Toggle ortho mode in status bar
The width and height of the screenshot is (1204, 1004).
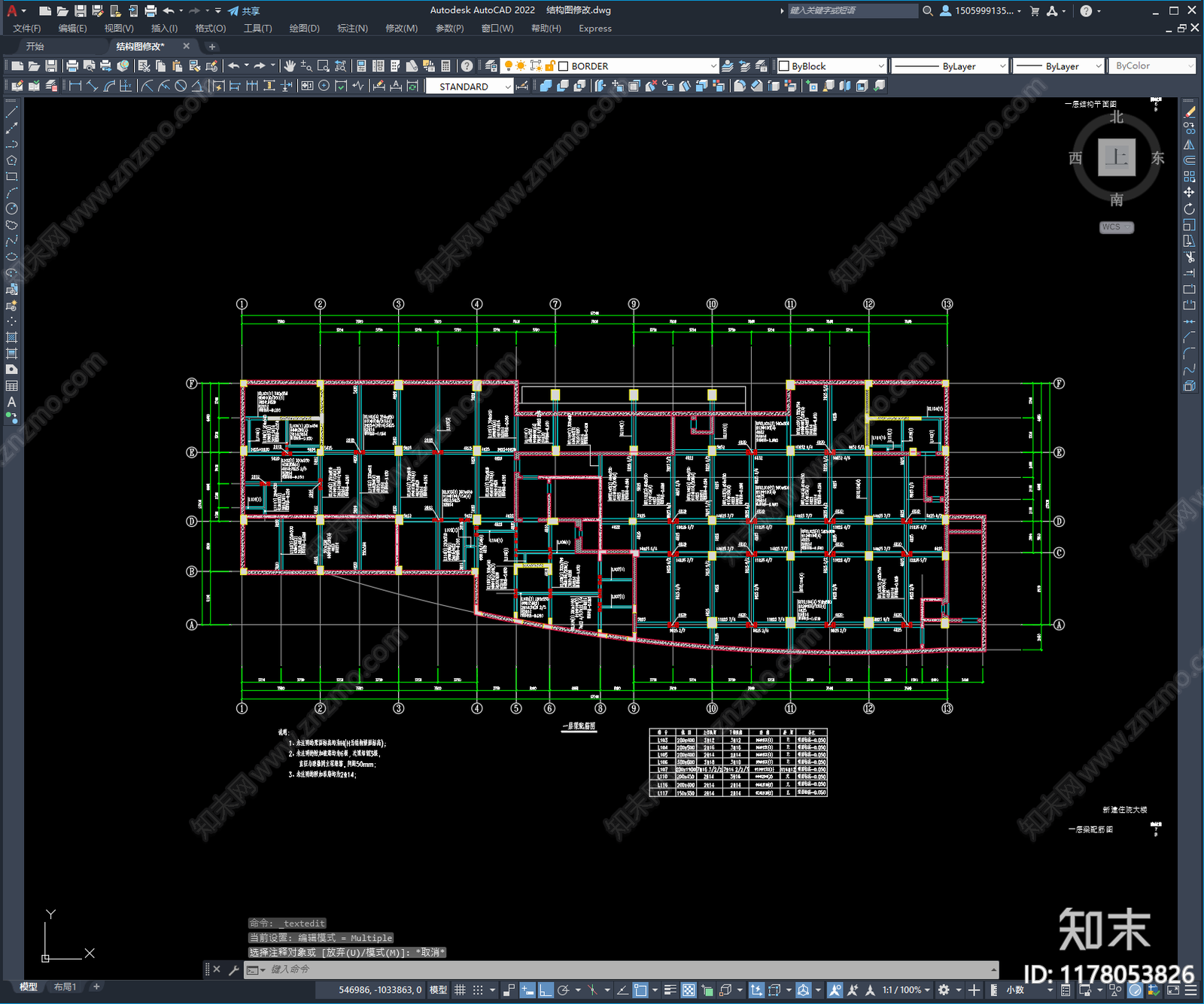(546, 990)
